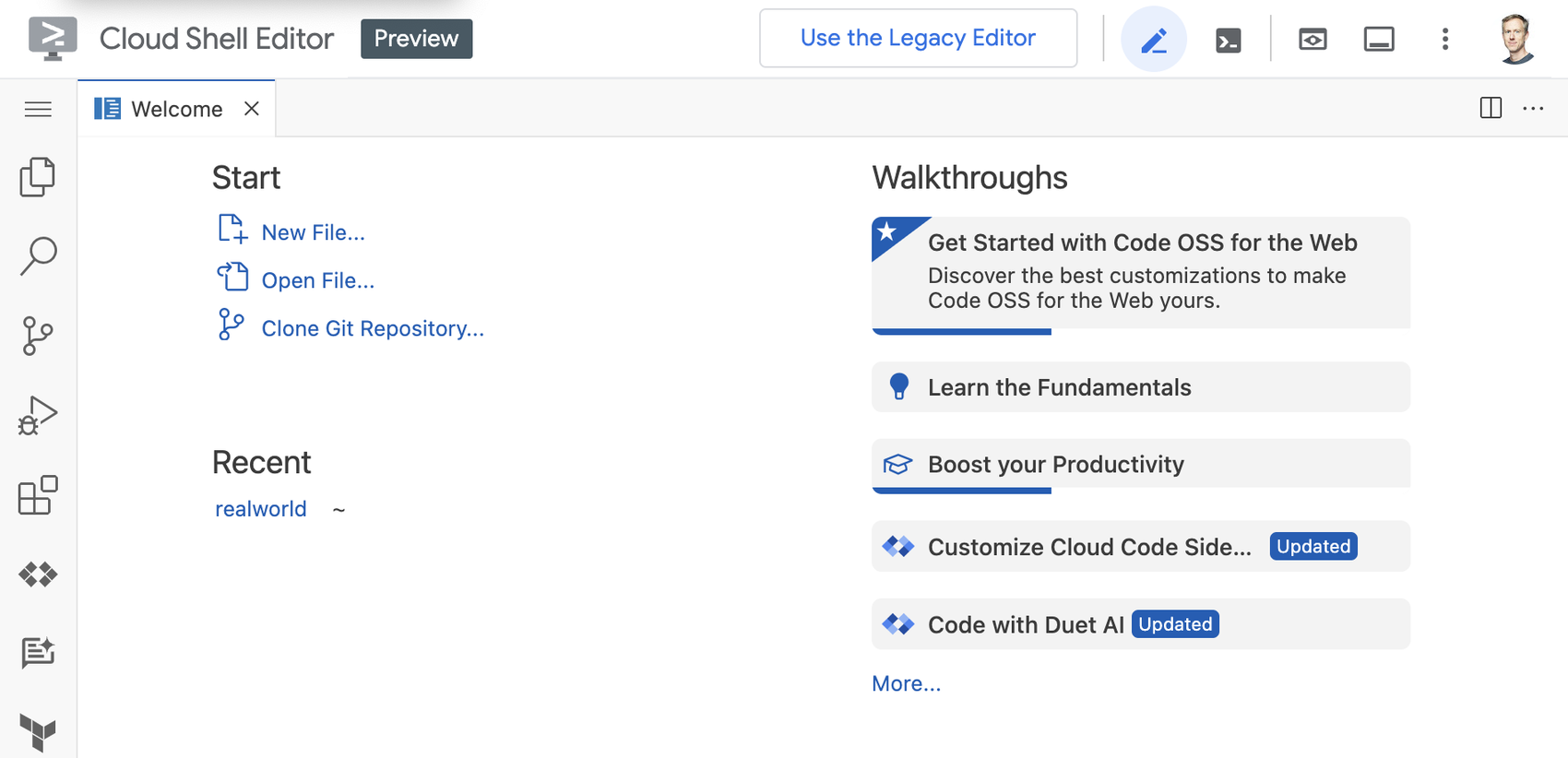Click the New File page-plus icon

(x=232, y=230)
